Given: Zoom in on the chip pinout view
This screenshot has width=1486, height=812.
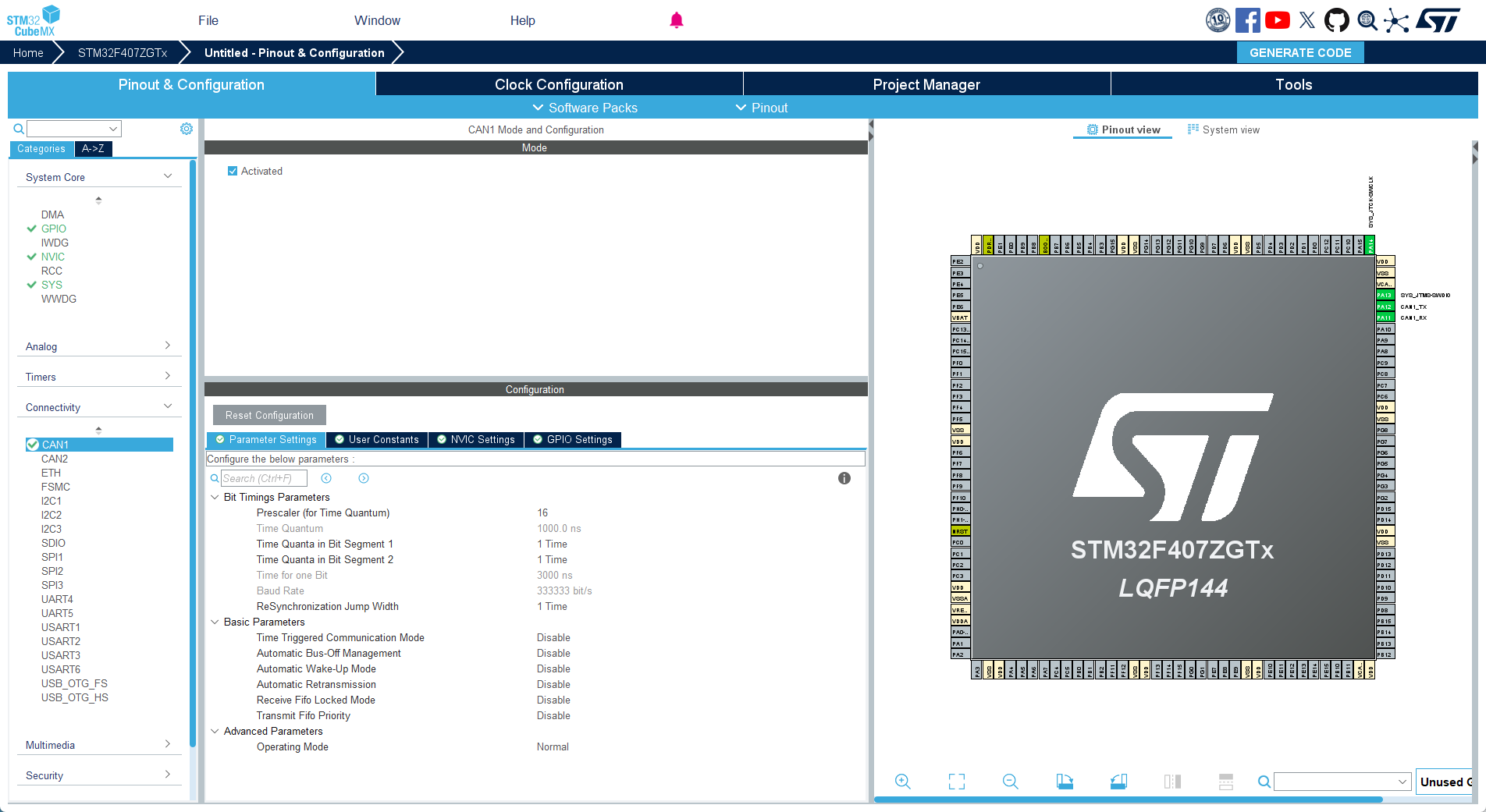Looking at the screenshot, I should click(x=903, y=782).
